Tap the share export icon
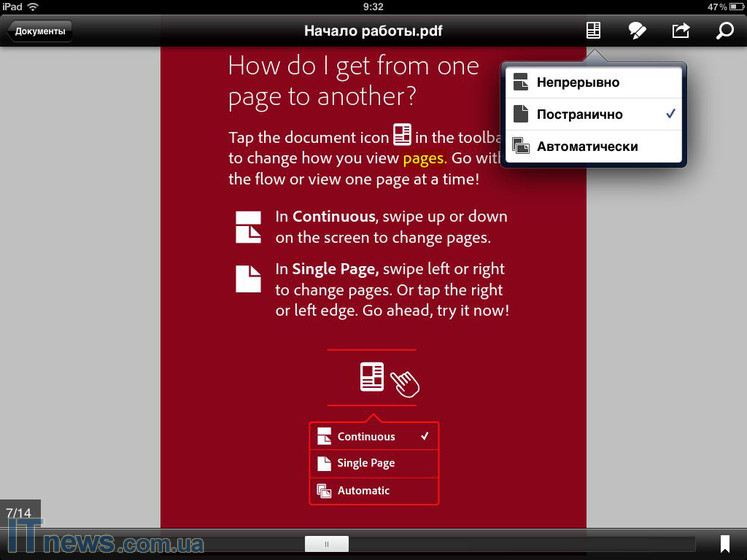The image size is (747, 560). [x=681, y=31]
